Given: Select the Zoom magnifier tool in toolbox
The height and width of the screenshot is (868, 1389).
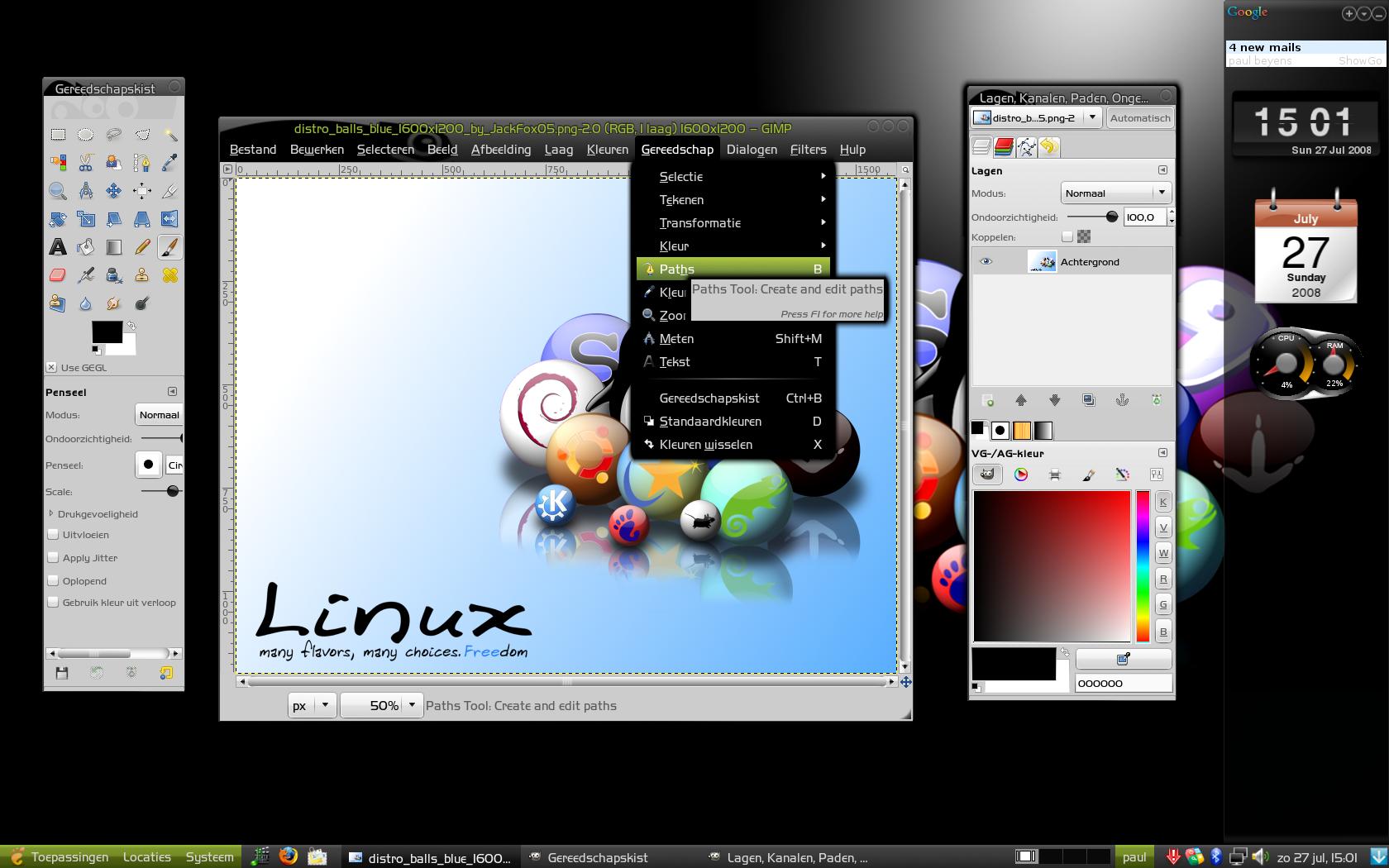Looking at the screenshot, I should click(x=58, y=191).
